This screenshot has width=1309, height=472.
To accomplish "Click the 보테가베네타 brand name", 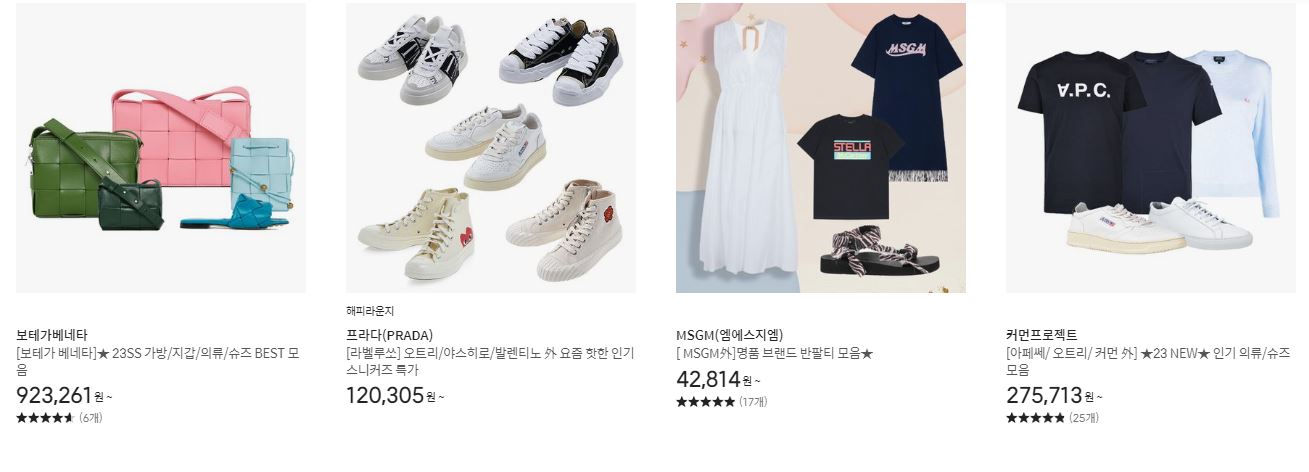I will [52, 335].
